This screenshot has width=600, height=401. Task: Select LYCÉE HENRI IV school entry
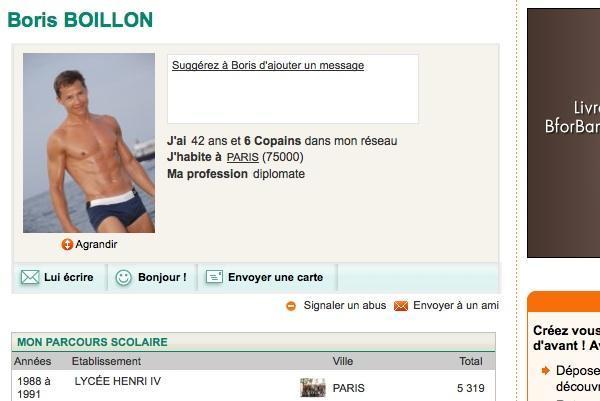click(118, 381)
